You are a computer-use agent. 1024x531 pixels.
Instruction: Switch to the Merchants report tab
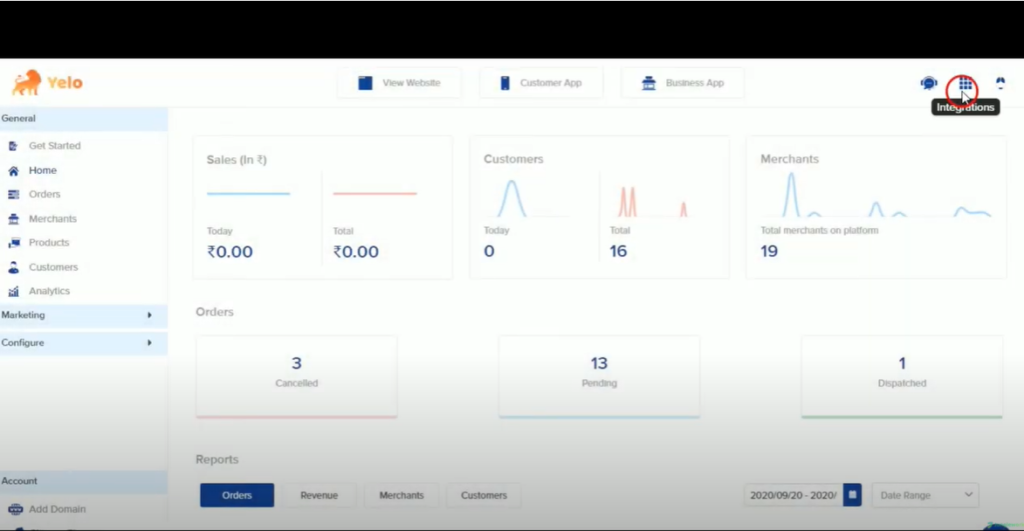[402, 495]
